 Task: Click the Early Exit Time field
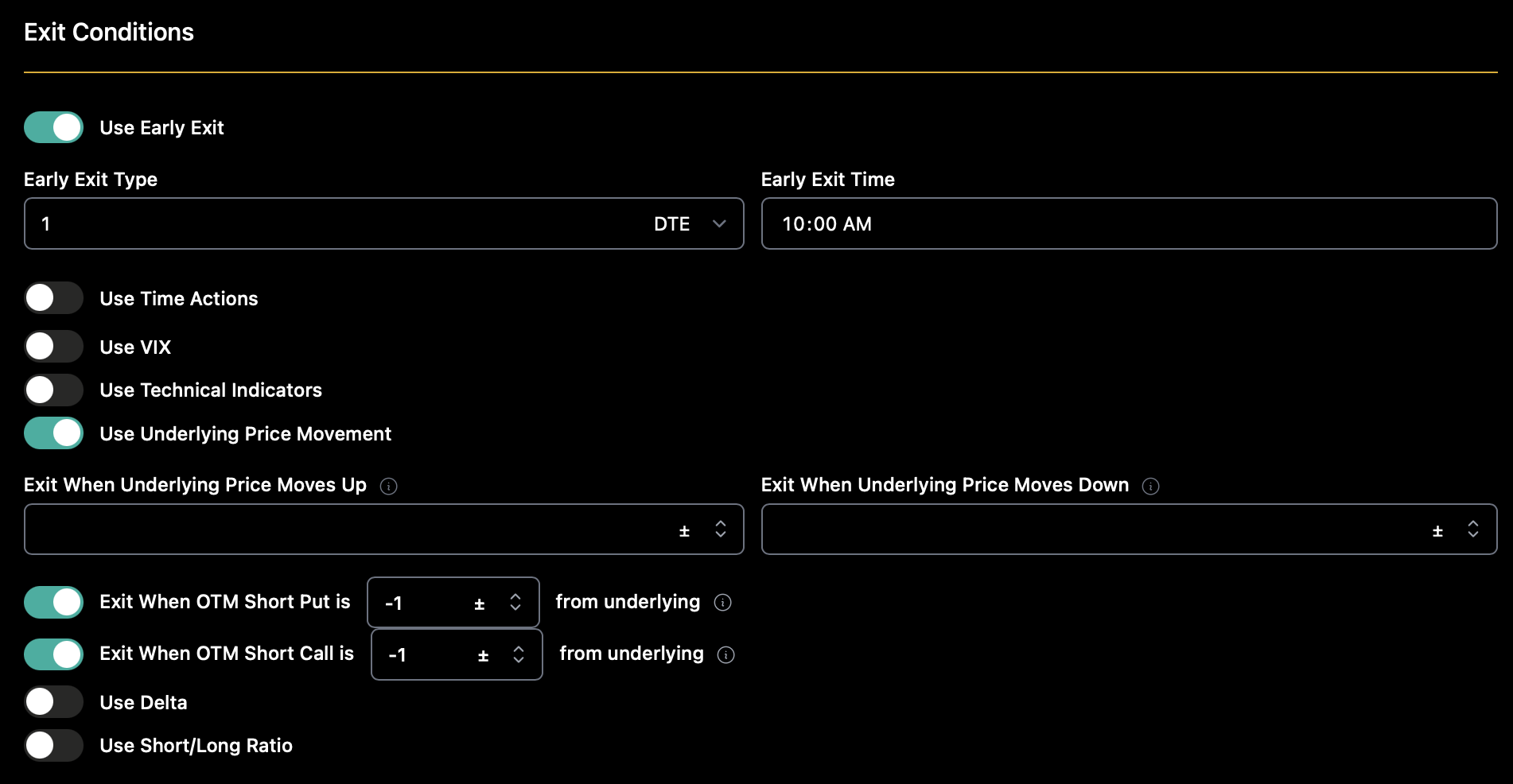pyautogui.click(x=1128, y=224)
